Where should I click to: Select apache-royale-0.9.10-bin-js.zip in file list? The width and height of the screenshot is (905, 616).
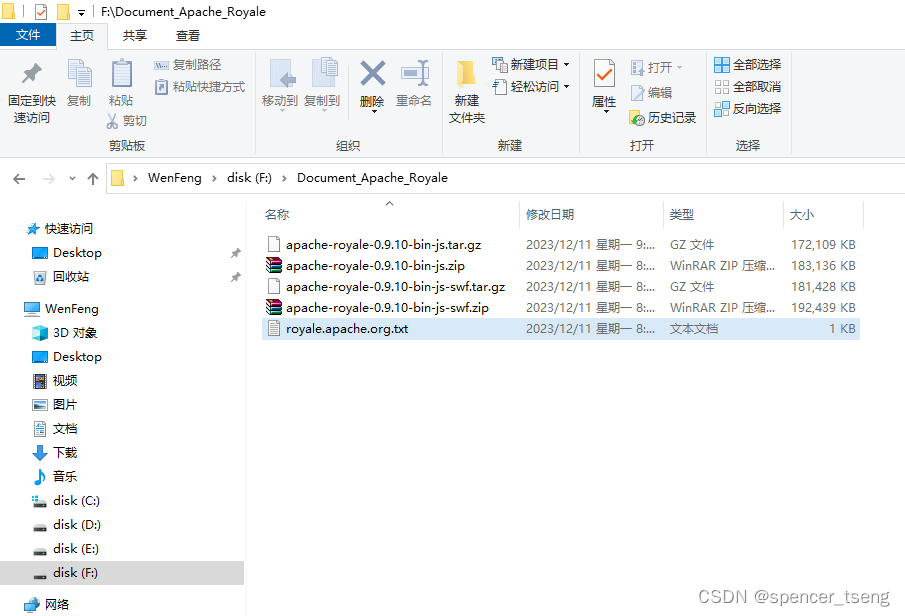point(366,265)
